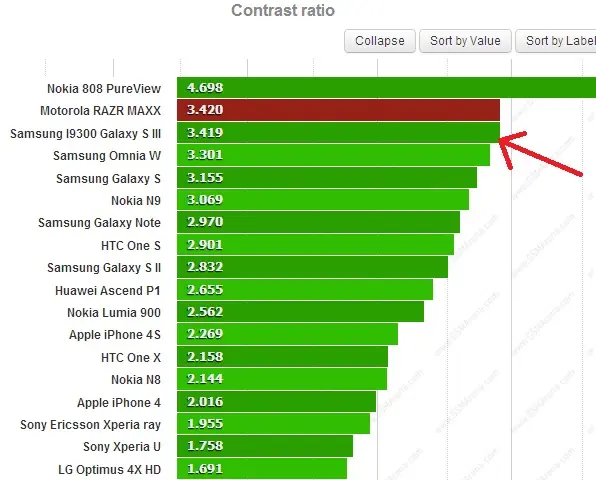596x480 pixels.
Task: Click the 3.155 value on Galaxy S bar
Action: tap(205, 177)
